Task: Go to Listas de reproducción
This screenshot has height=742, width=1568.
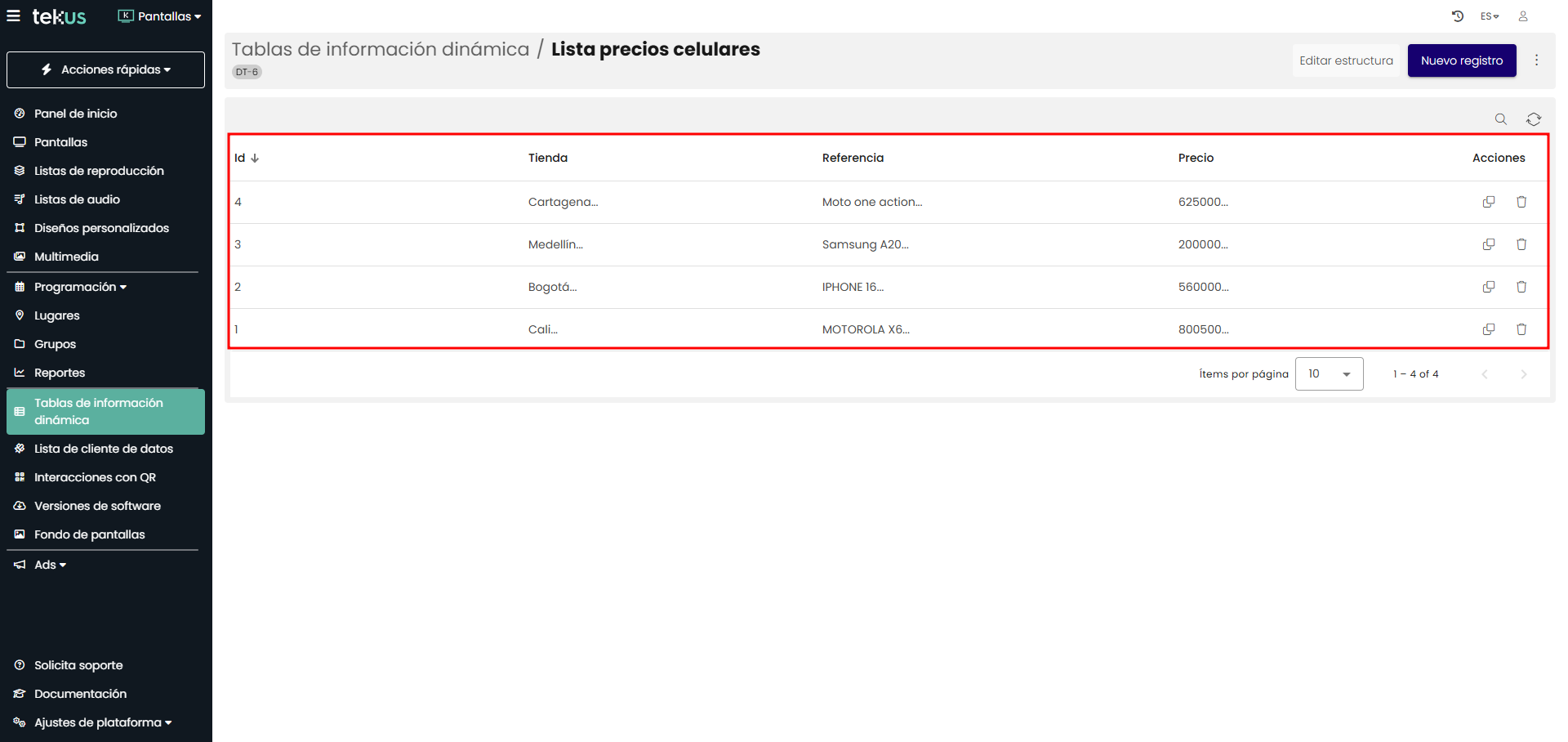Action: [x=99, y=171]
